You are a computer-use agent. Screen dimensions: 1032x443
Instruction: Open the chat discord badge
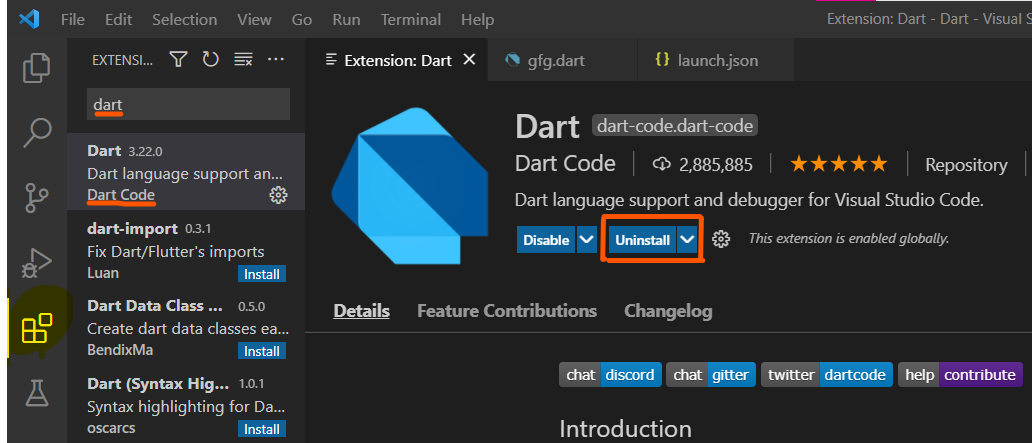click(610, 375)
